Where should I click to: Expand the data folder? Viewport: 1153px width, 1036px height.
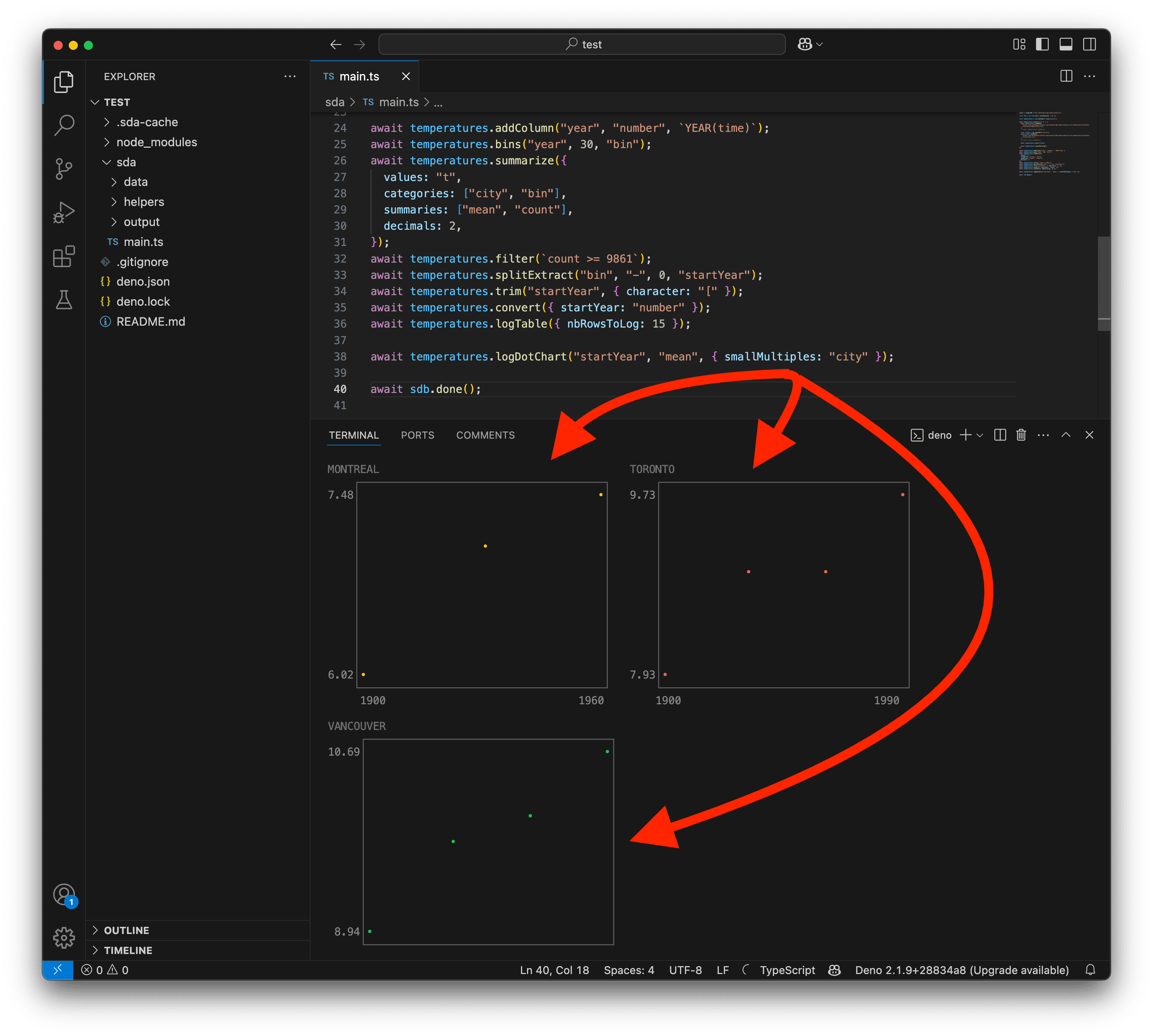[198, 182]
